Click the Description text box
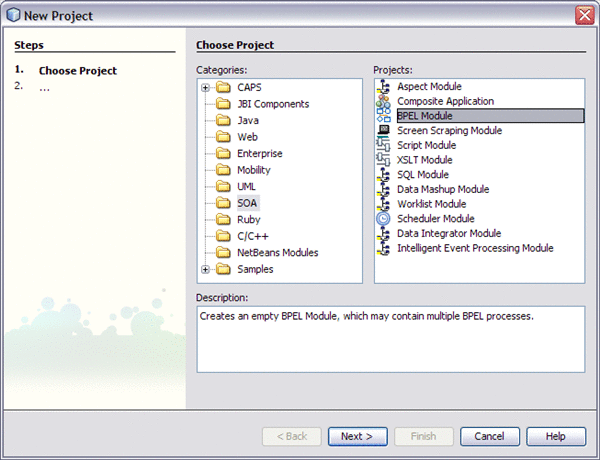Viewport: 600px width, 460px height. (x=391, y=339)
